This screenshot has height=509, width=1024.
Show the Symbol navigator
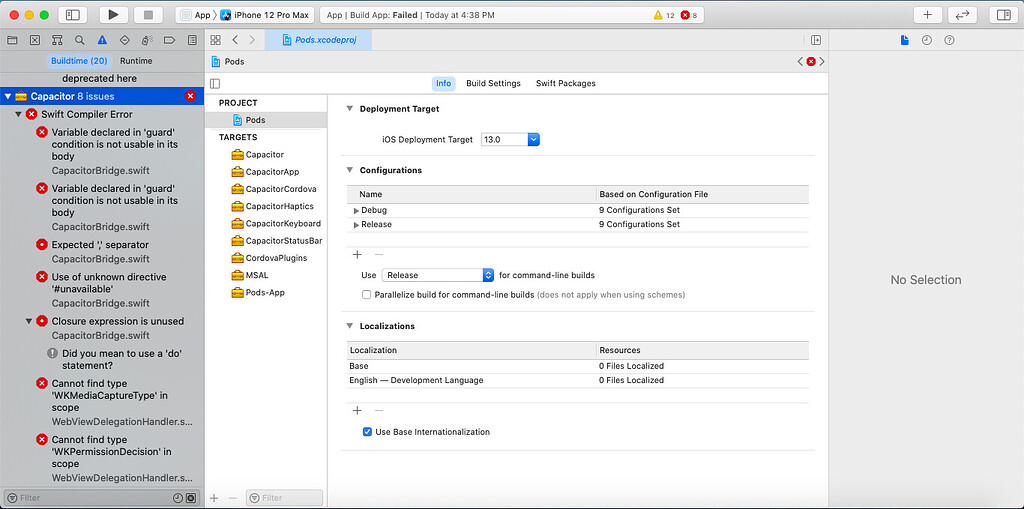click(57, 40)
